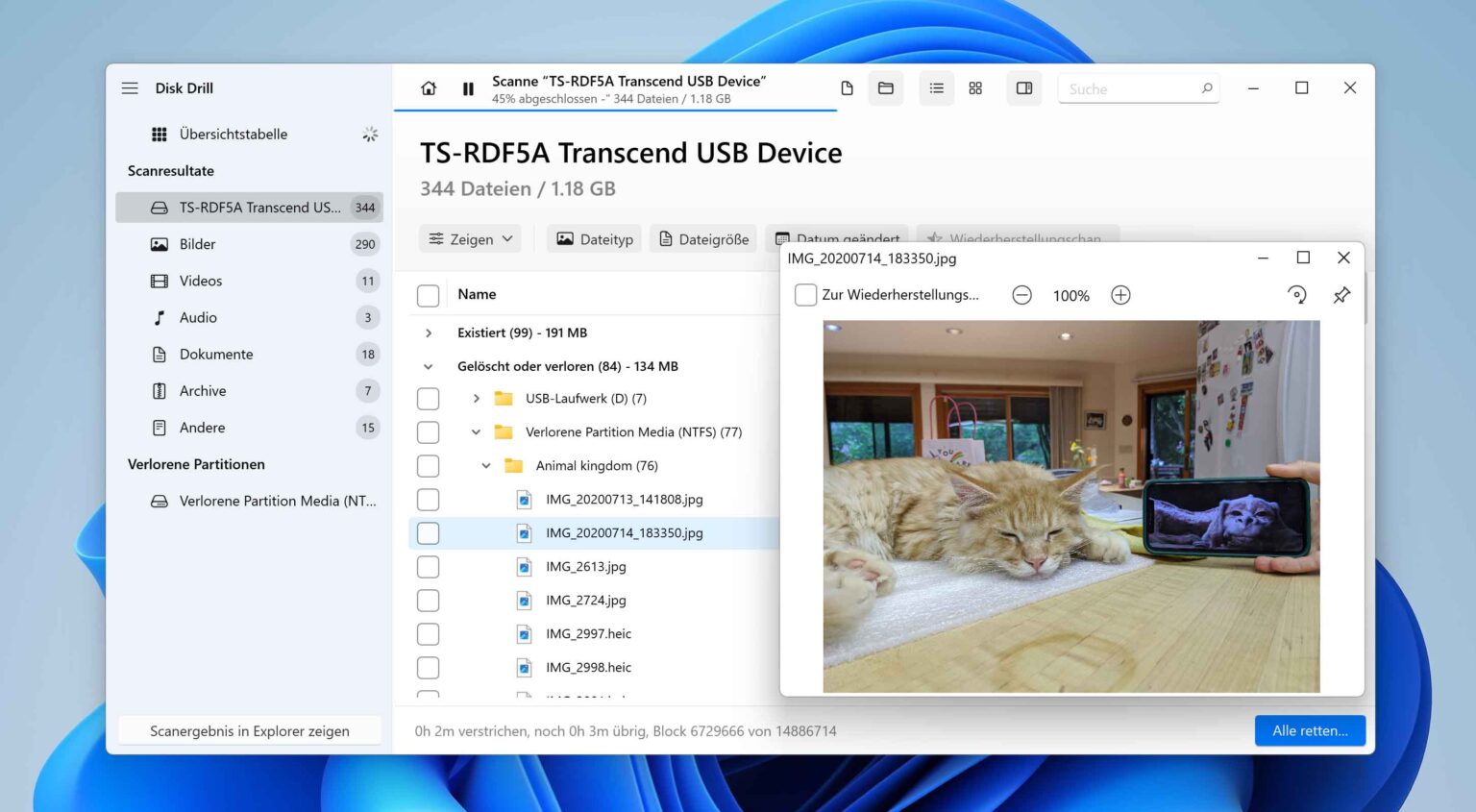Rotate the preview image
Screen dimensions: 1476x812
tap(1296, 295)
